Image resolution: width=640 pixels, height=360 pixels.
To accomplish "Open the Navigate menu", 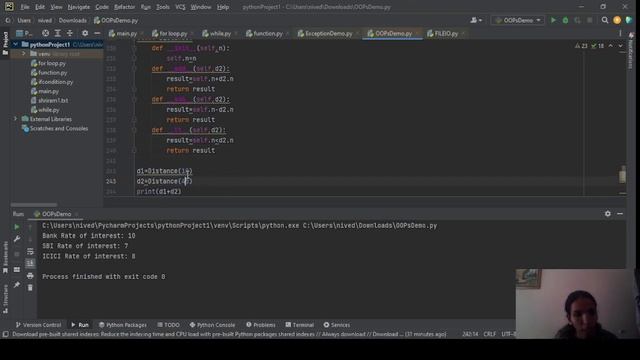I will pos(78,7).
